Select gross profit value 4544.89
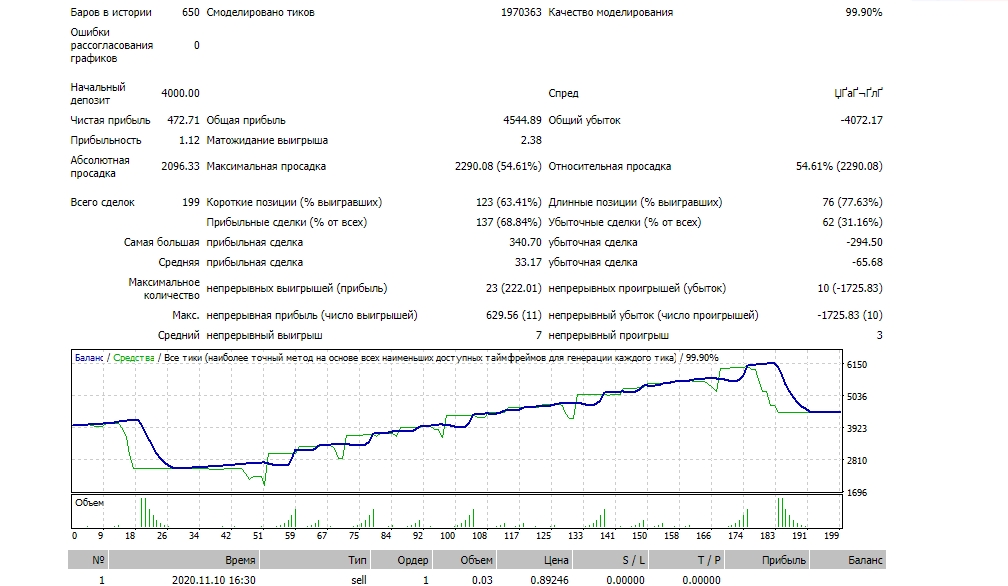 522,120
